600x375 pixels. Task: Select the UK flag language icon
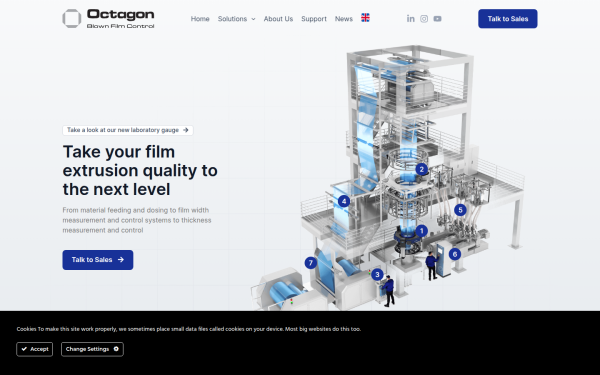pos(365,18)
